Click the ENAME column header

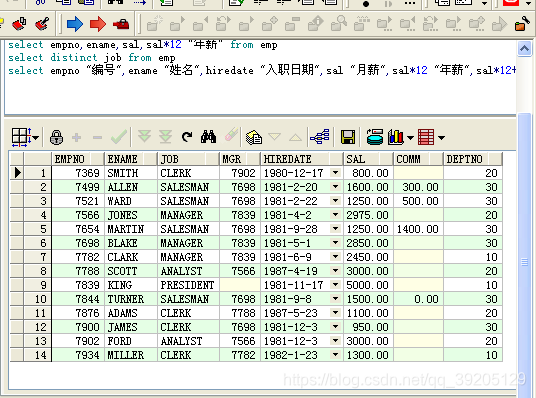[x=130, y=159]
